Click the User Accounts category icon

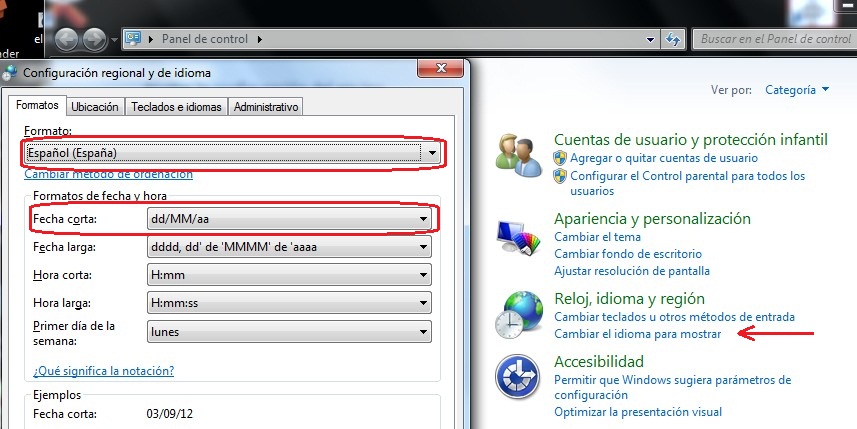[x=519, y=153]
